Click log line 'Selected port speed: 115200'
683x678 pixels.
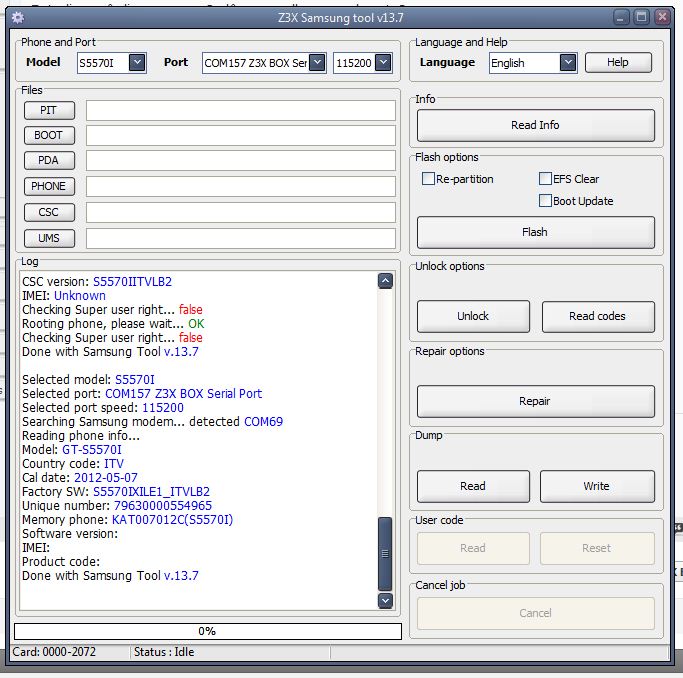click(x=103, y=408)
